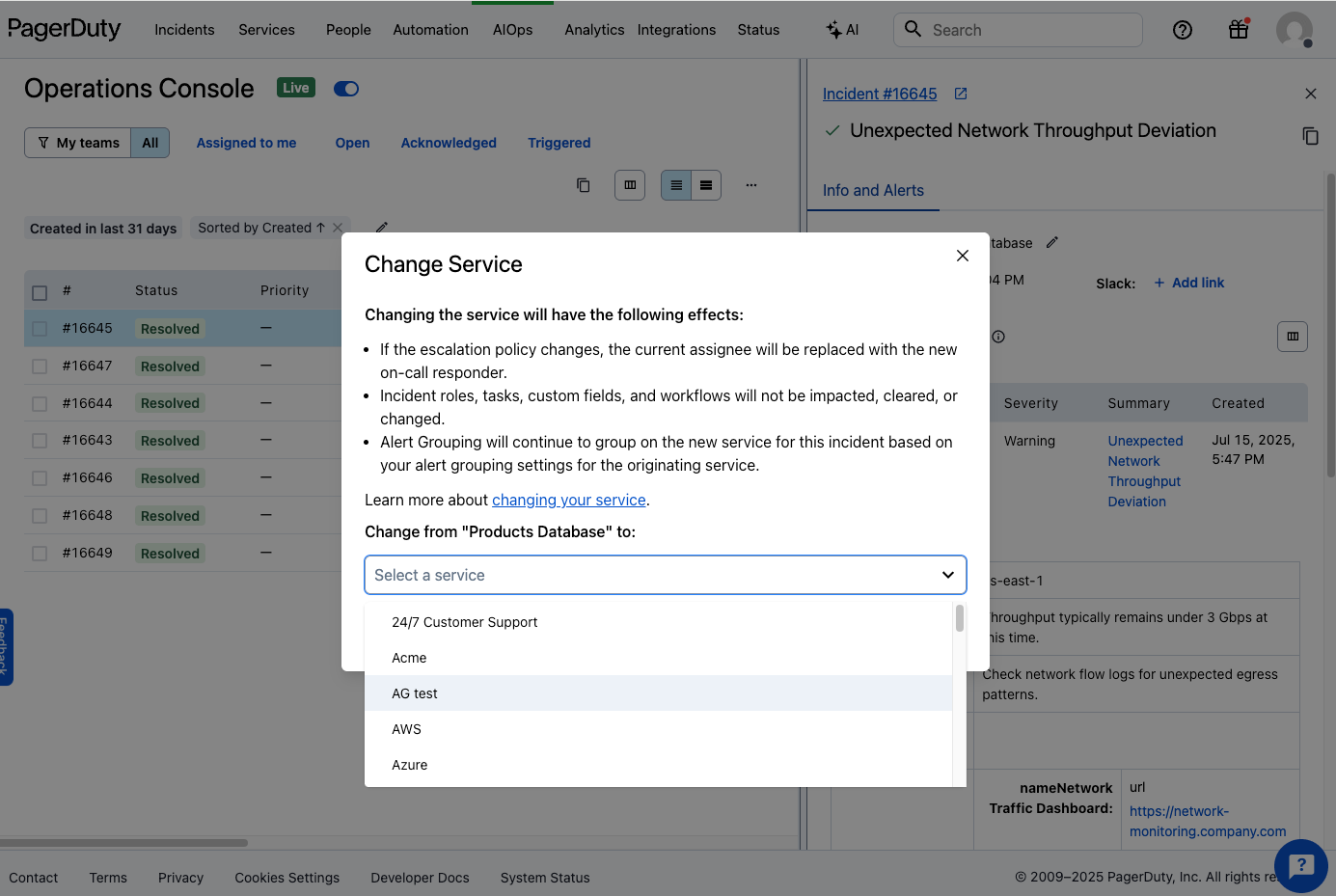Switch to Info and Alerts tab
The height and width of the screenshot is (896, 1336).
pyautogui.click(x=873, y=191)
